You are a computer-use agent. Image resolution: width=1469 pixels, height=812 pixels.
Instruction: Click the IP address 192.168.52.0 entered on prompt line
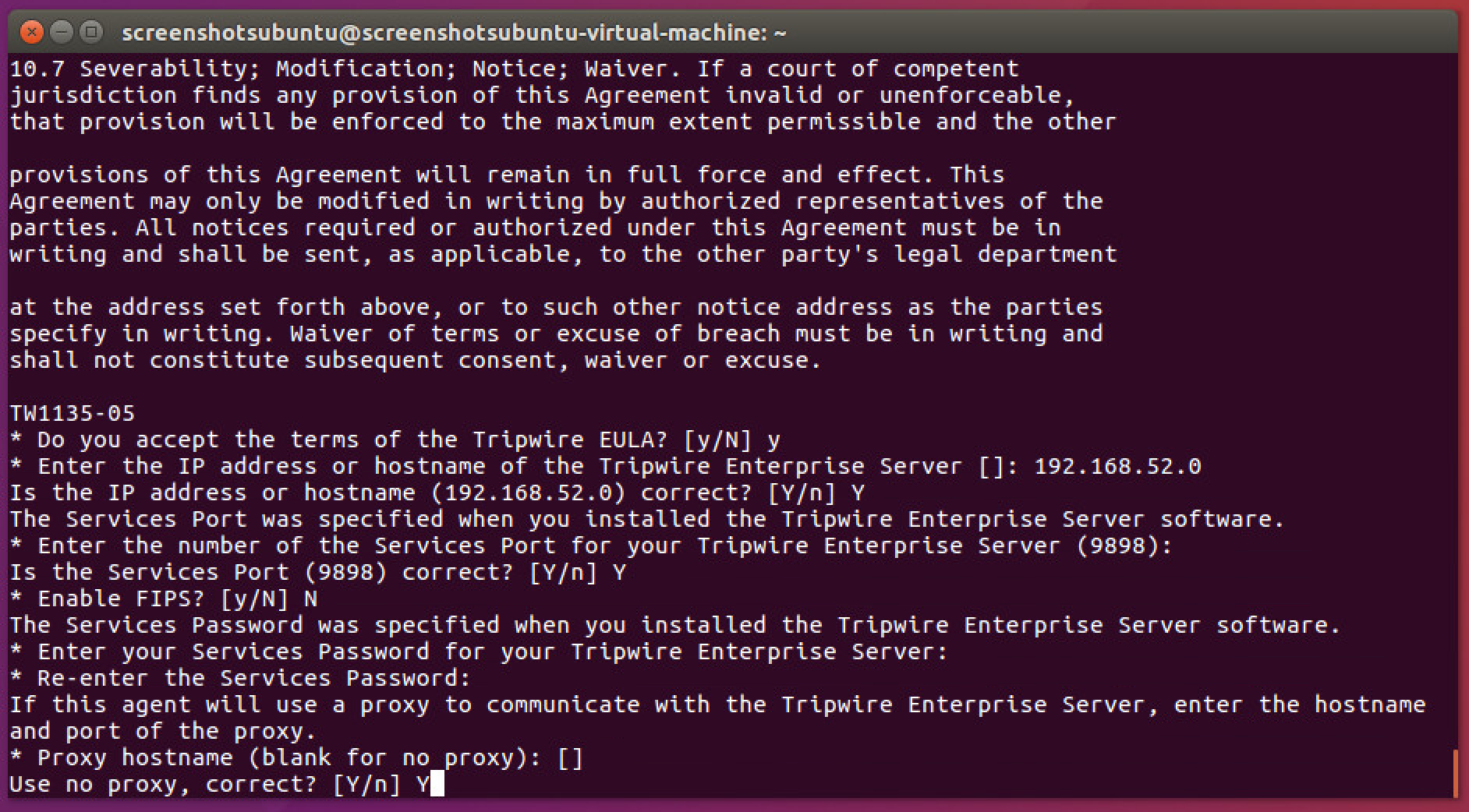pyautogui.click(x=1117, y=466)
